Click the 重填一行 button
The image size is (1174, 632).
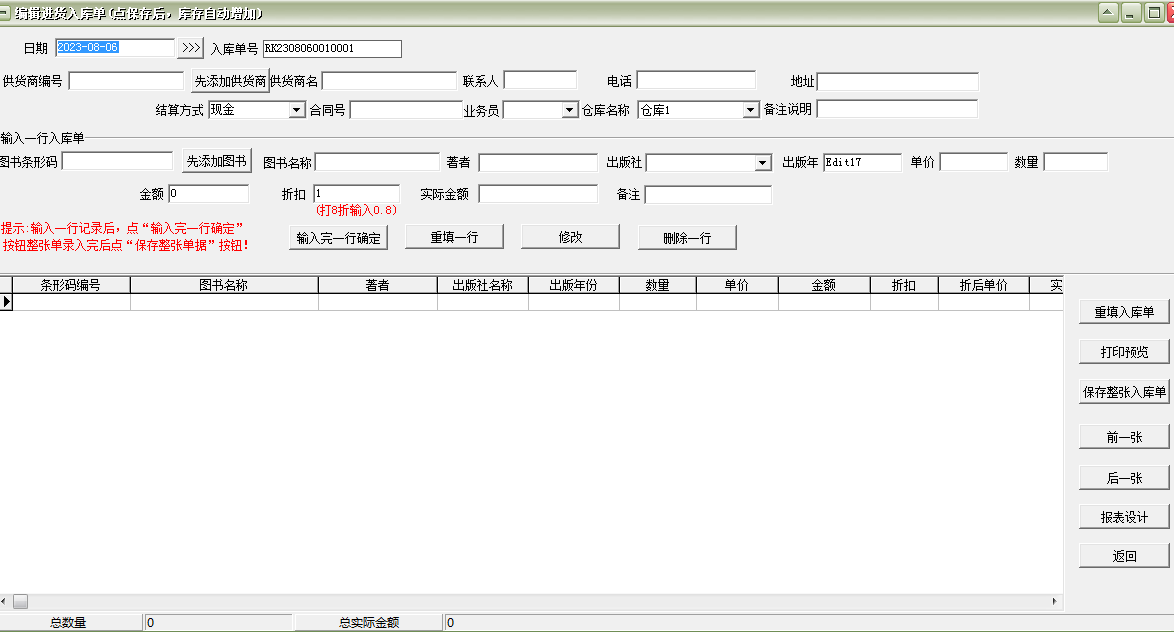pos(454,237)
